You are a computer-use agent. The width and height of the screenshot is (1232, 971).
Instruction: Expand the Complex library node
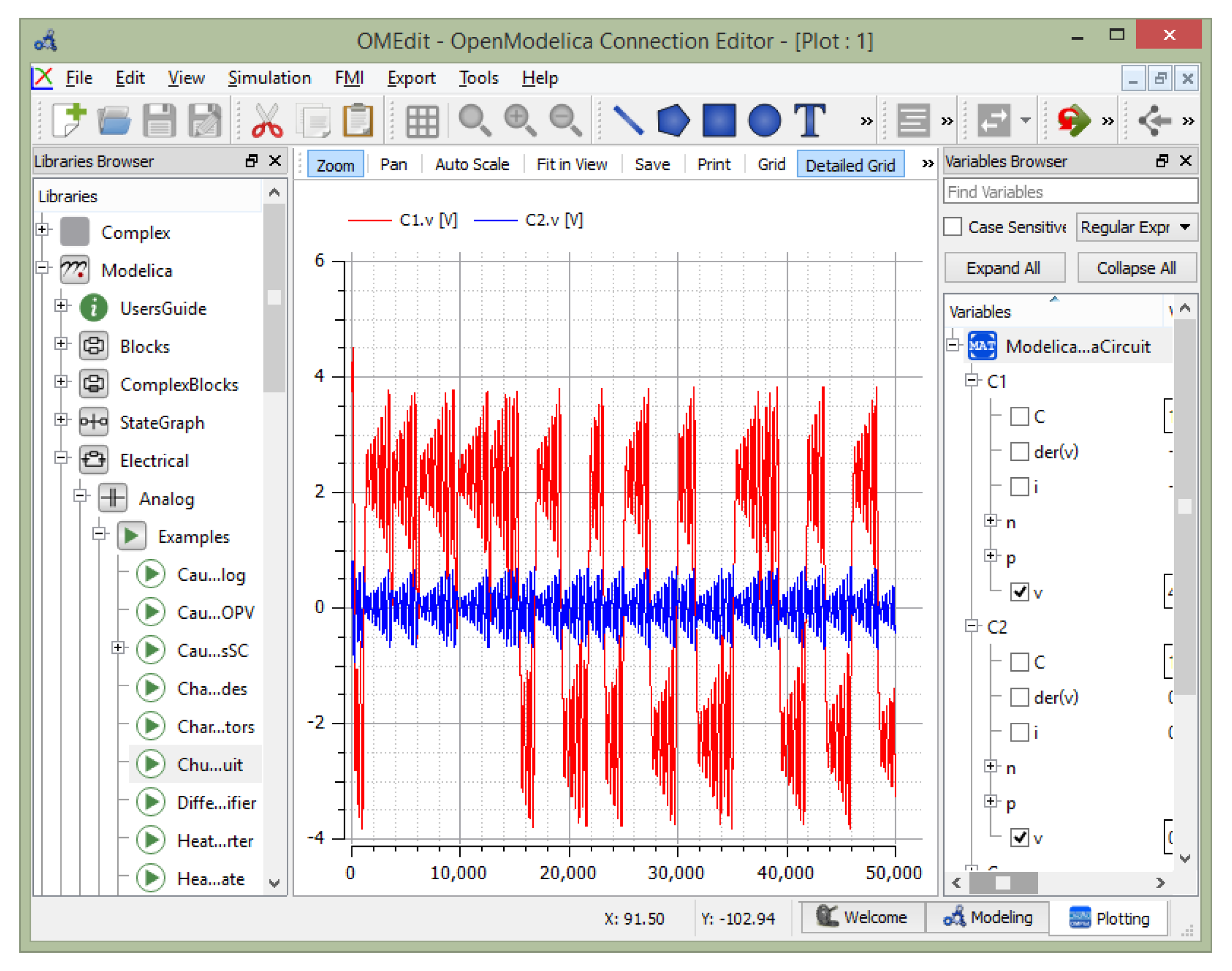(42, 230)
